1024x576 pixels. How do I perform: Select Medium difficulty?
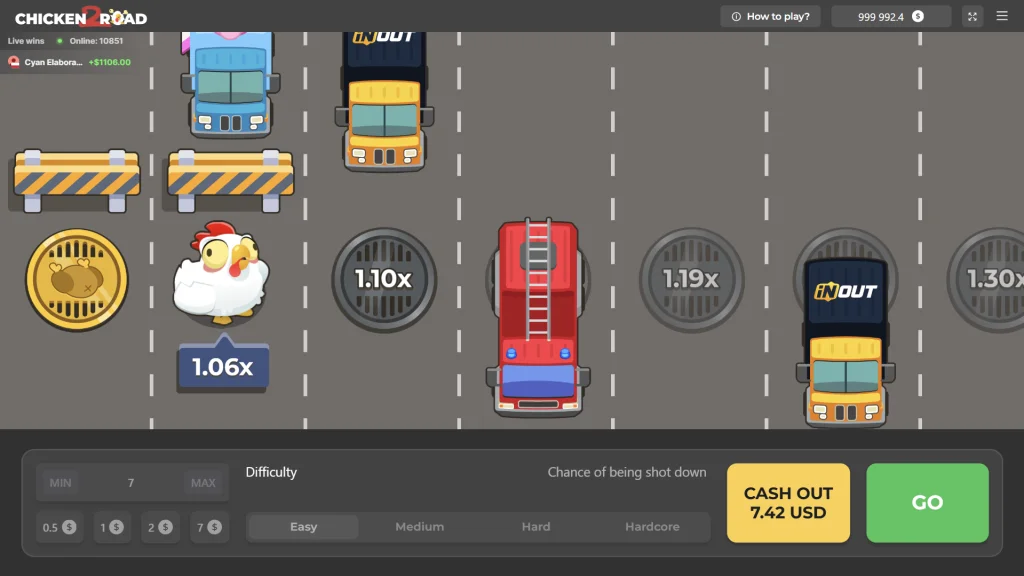pos(420,526)
